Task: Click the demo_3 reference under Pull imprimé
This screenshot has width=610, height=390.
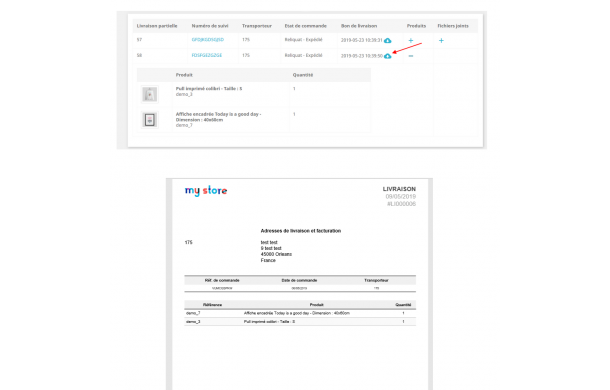Action: 184,95
